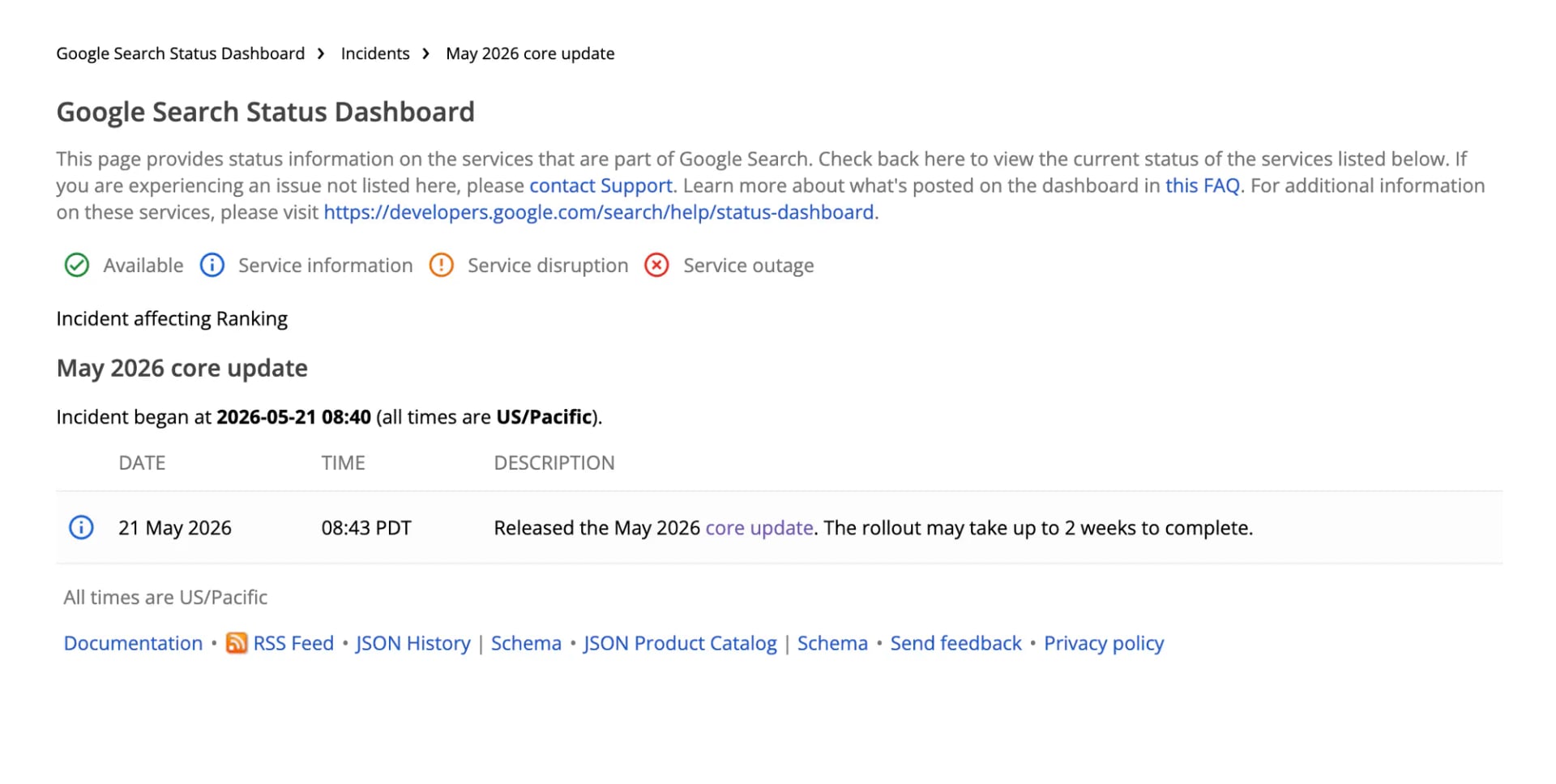Viewport: 1556px width, 784px height.
Task: Click the red Service outage icon
Action: tap(657, 266)
